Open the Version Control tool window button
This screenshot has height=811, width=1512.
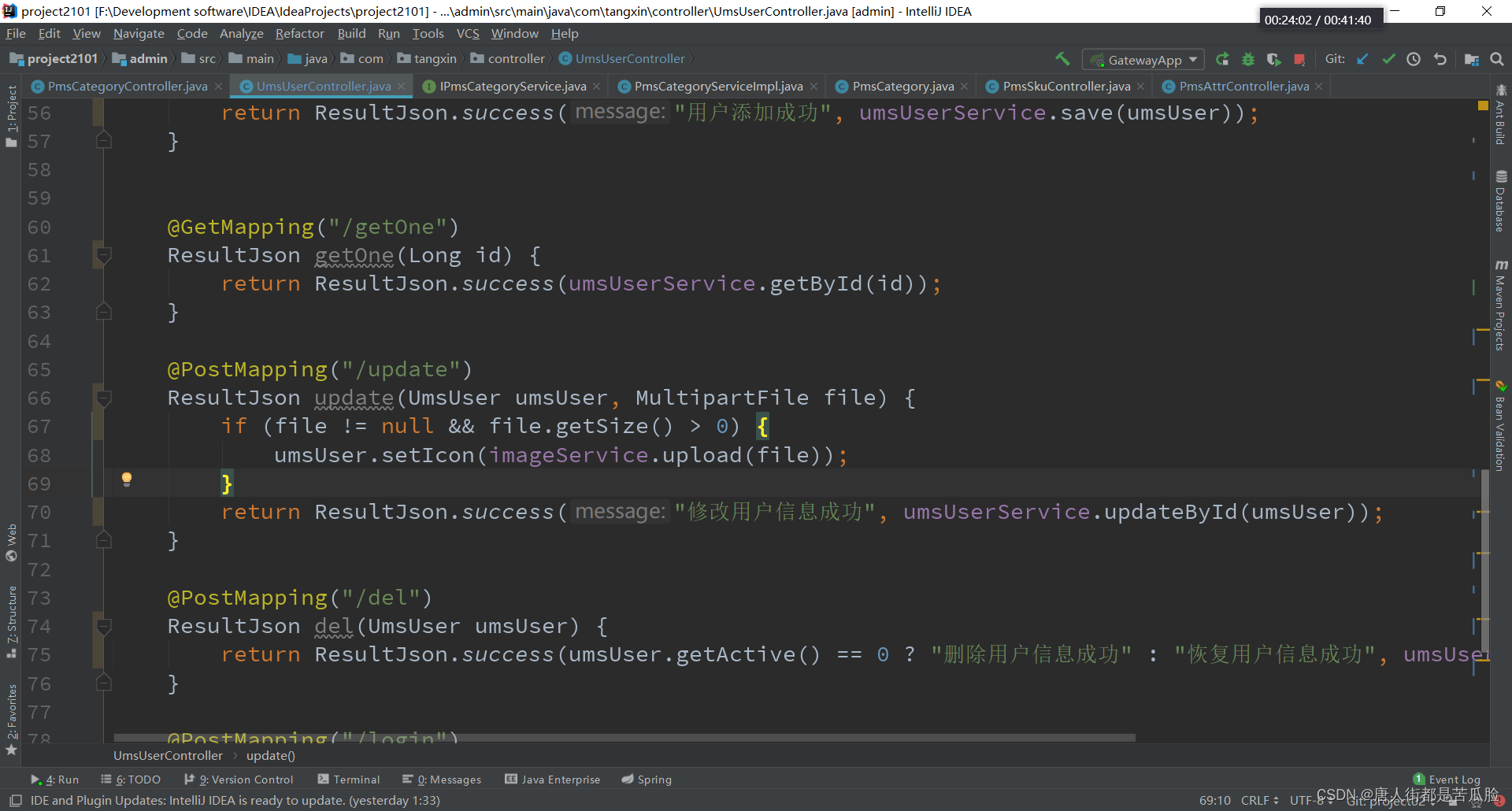[239, 780]
